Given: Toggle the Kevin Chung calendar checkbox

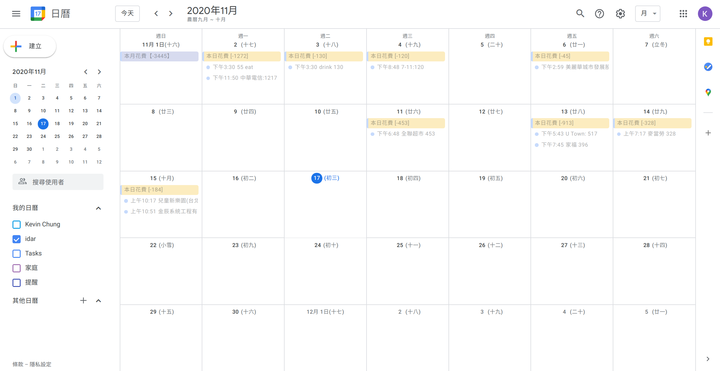Looking at the screenshot, I should coord(17,225).
